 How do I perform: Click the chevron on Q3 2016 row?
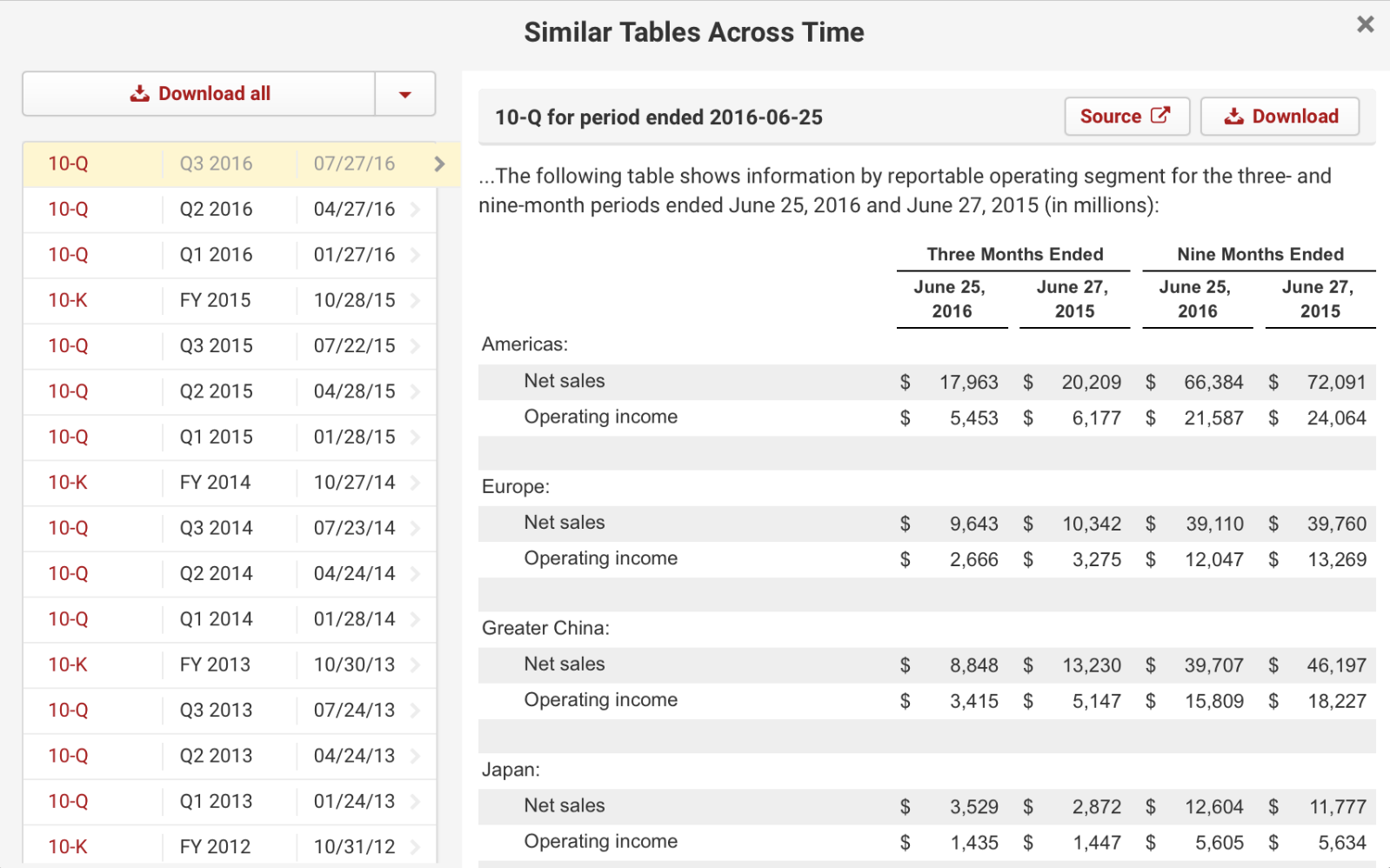click(x=439, y=164)
